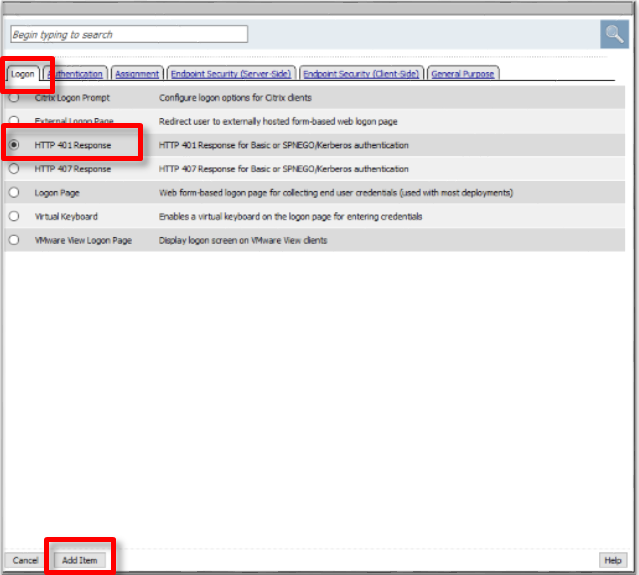This screenshot has width=639, height=575.
Task: Open Endpoint Security (Server-Side) tab
Action: pyautogui.click(x=231, y=74)
